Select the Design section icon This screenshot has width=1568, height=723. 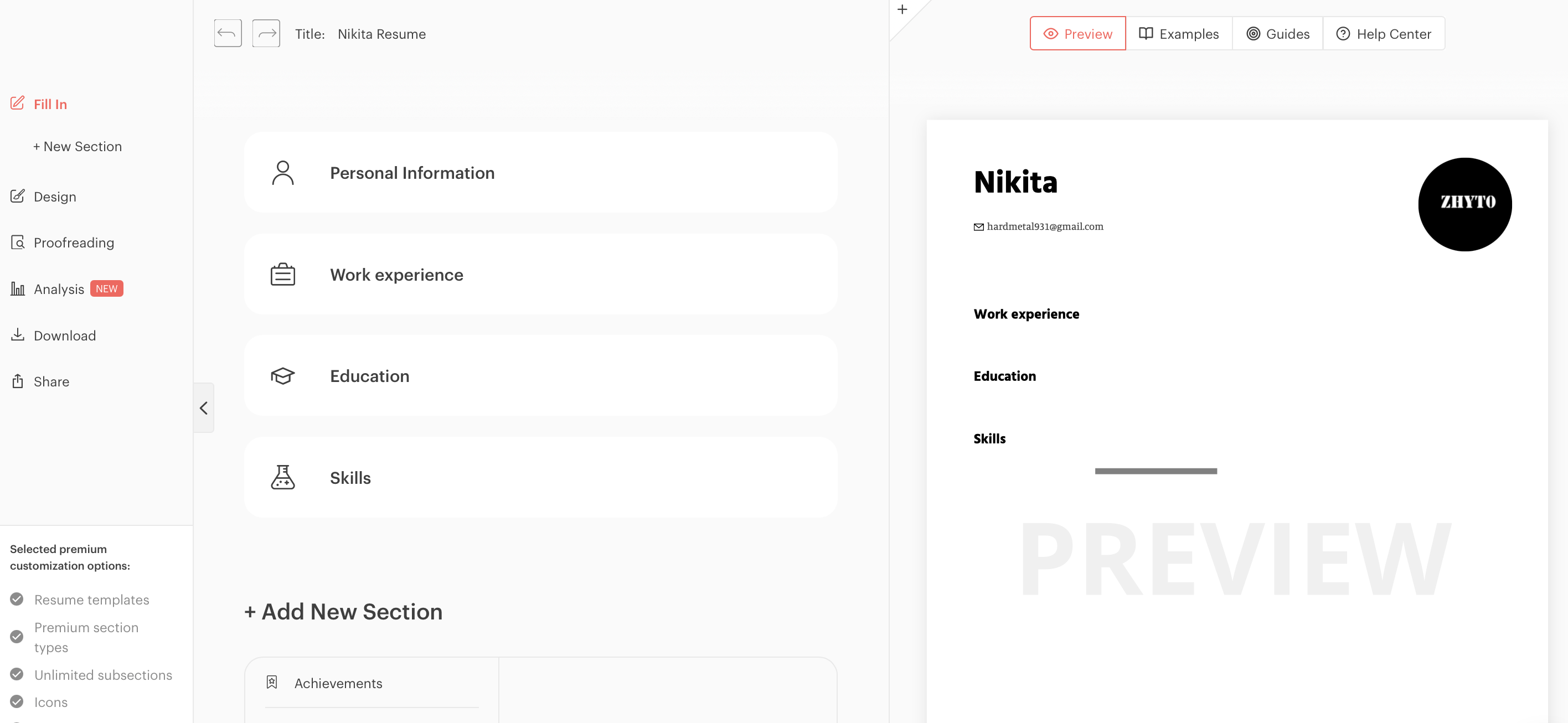coord(18,196)
